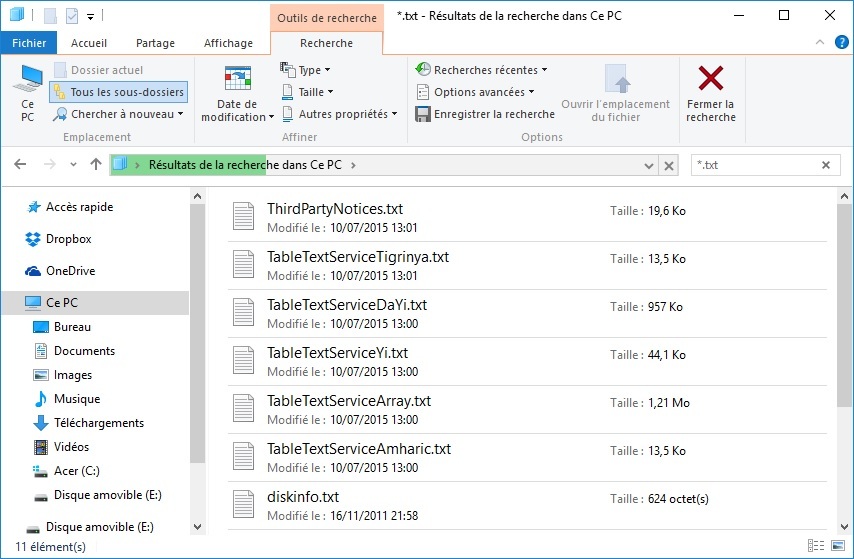This screenshot has width=854, height=559.
Task: Click the back arrow navigation button
Action: tap(20, 165)
